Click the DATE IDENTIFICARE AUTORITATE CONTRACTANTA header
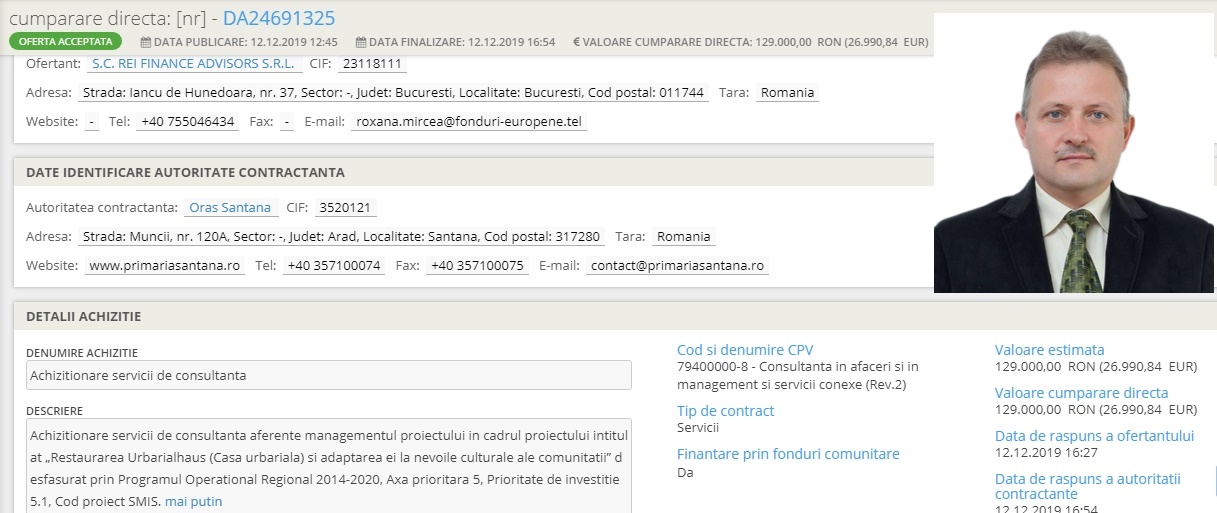 point(185,173)
